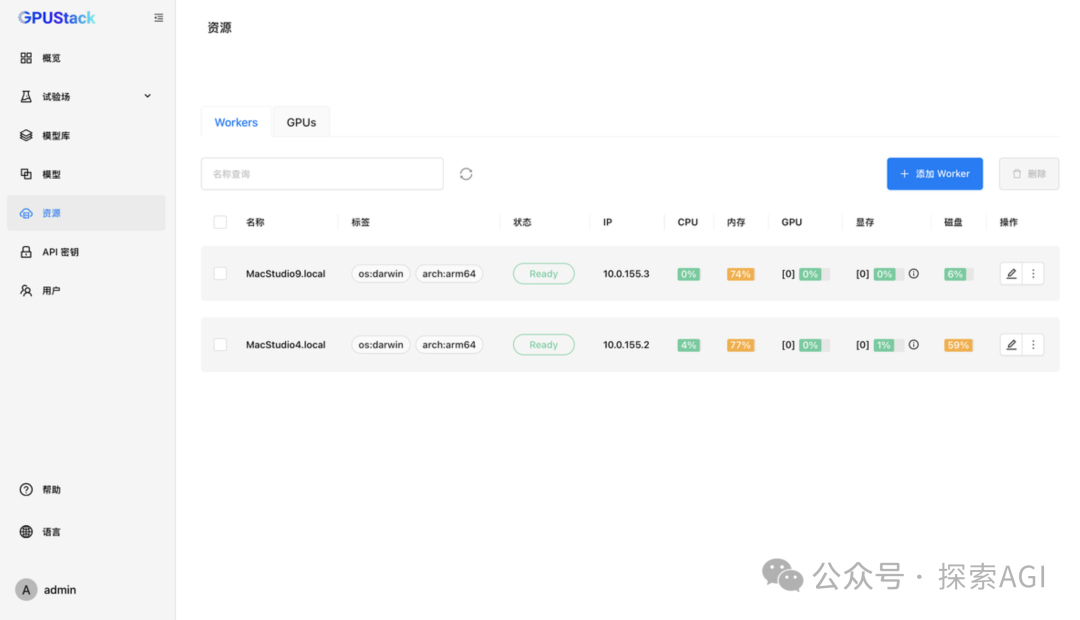Click the 4% CPU bar for MacStudio4.local
Viewport: 1080px width, 620px height.
pos(689,345)
